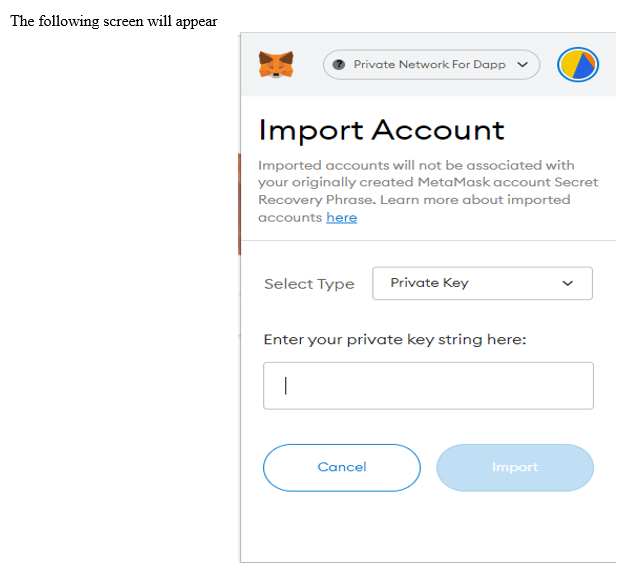Open the Select Type Private Key dropdown
This screenshot has height=566, width=633.
tap(482, 283)
